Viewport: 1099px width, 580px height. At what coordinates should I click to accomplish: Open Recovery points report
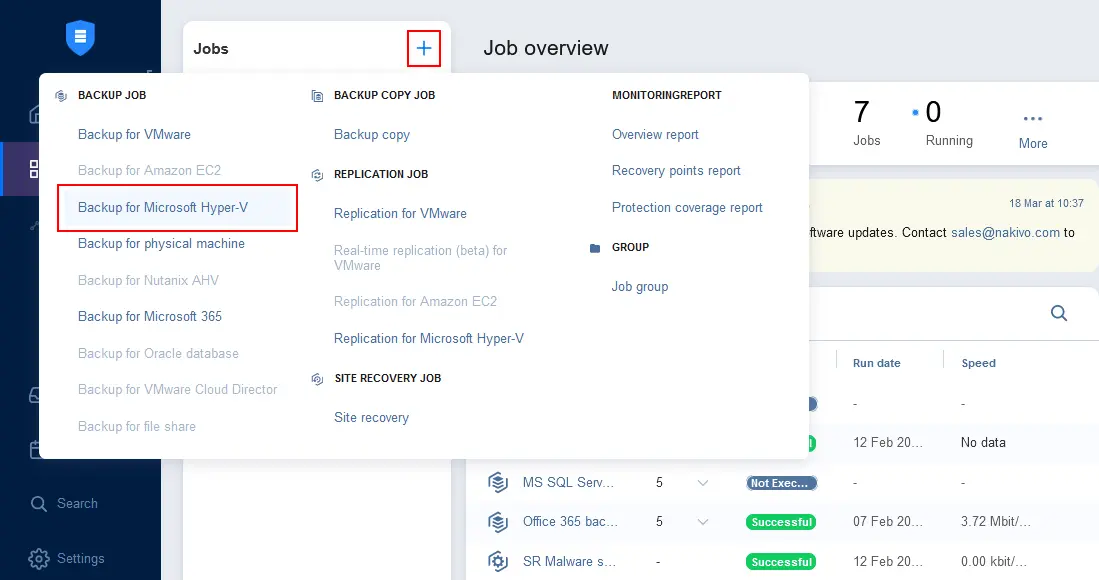click(x=676, y=171)
